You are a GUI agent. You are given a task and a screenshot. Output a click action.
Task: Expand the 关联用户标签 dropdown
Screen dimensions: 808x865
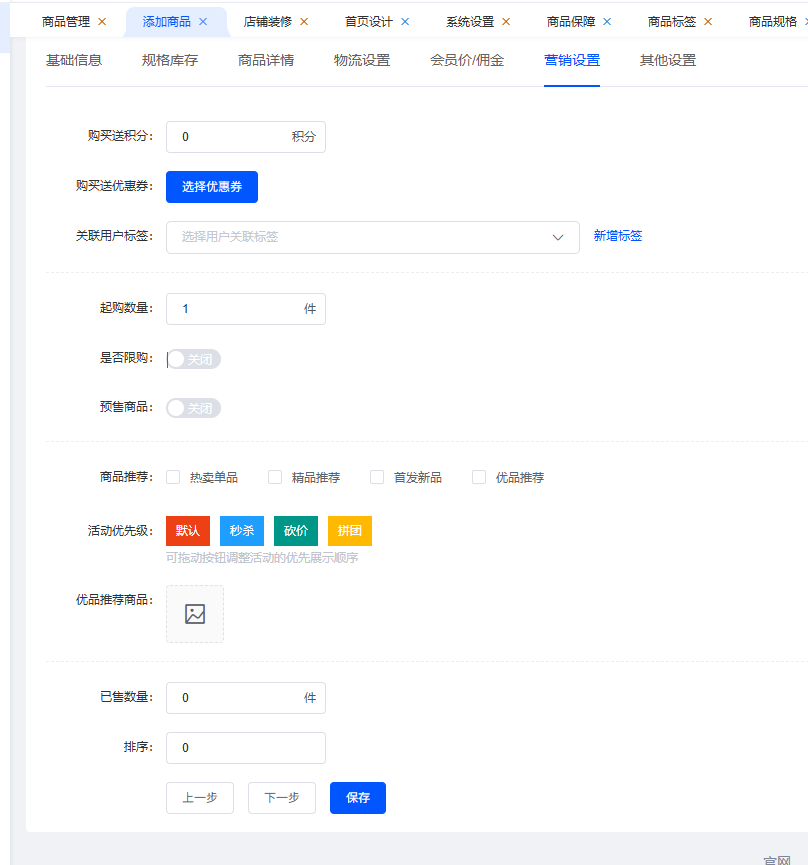pos(372,237)
